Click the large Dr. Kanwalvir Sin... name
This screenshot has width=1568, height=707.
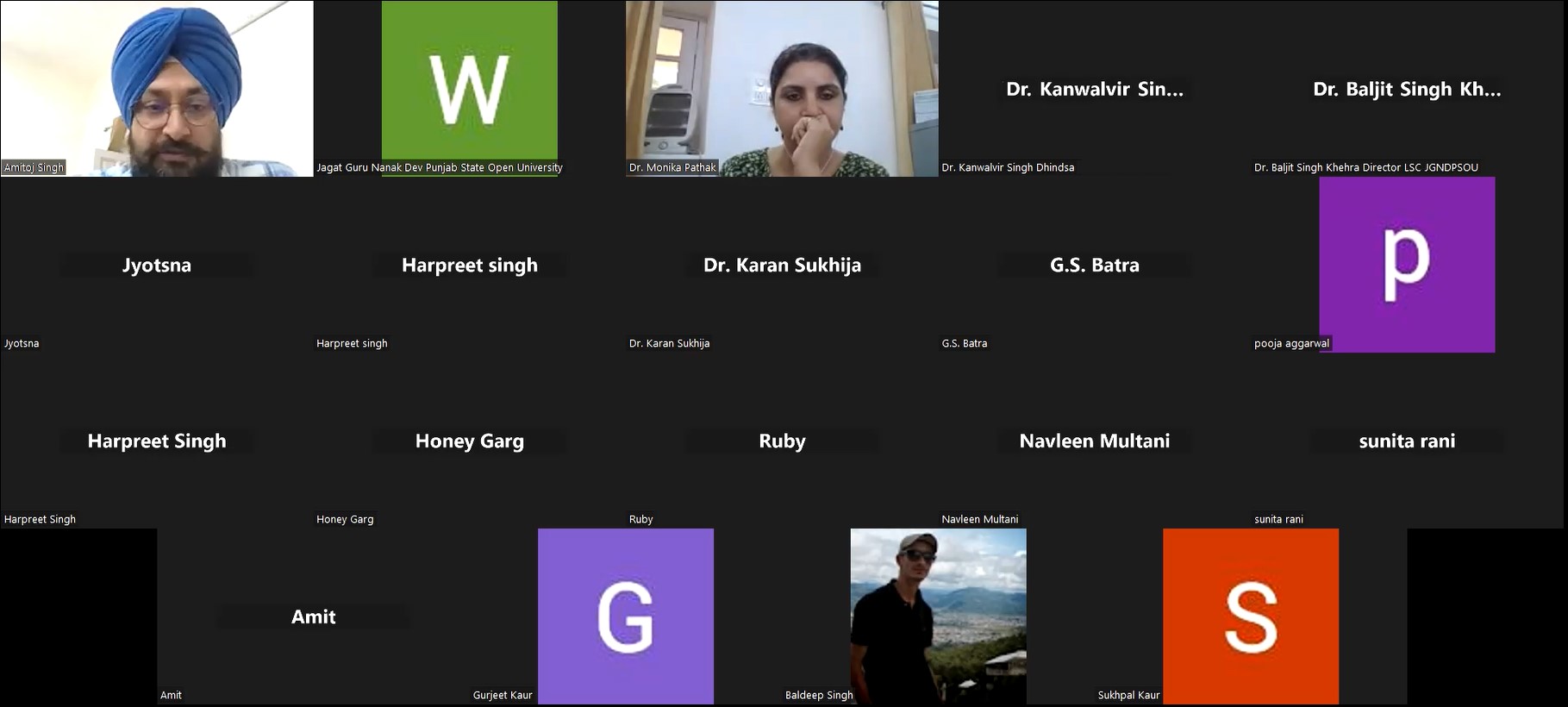pyautogui.click(x=1095, y=89)
